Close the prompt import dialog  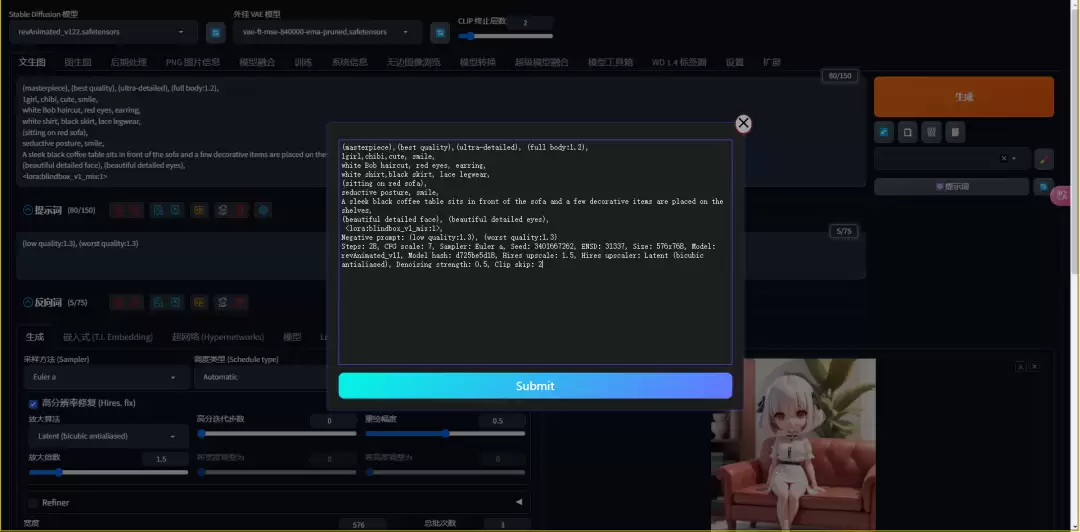click(743, 123)
